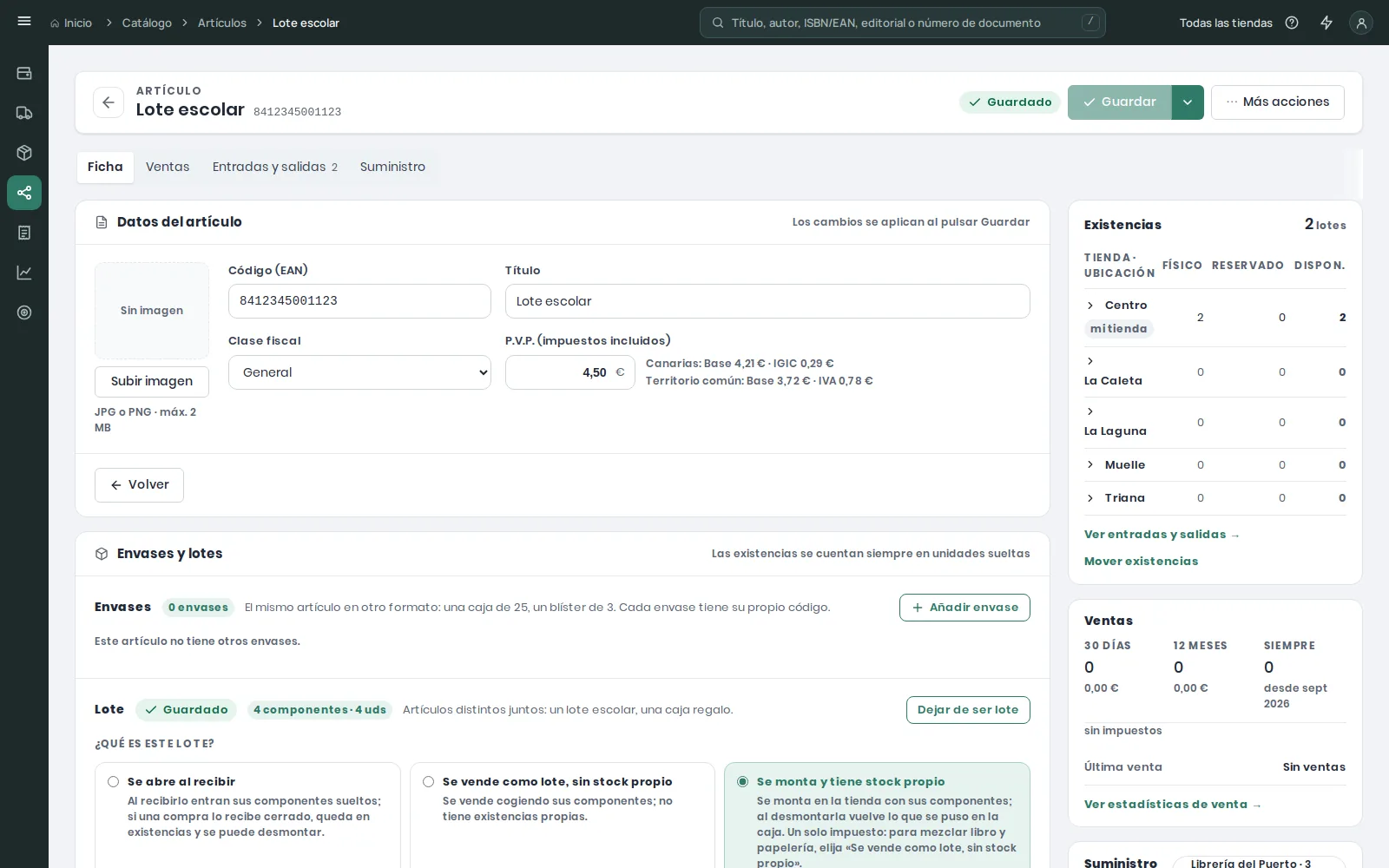Switch to the Suministro tab
The height and width of the screenshot is (868, 1389).
coord(392,167)
